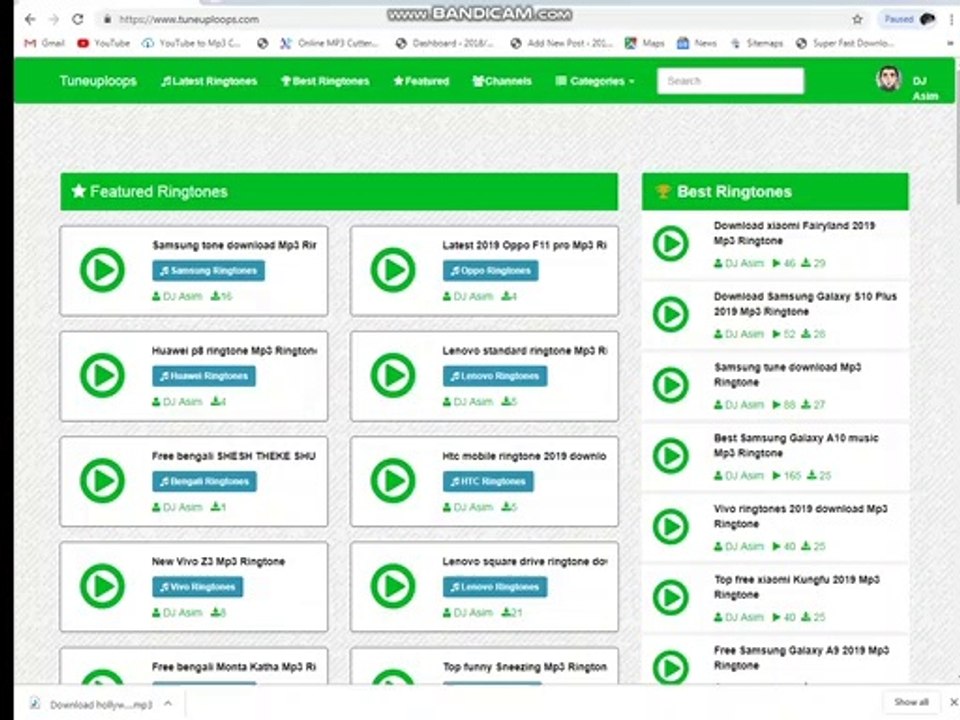This screenshot has height=720, width=960.
Task: Open Add New Post bookmark
Action: click(561, 43)
